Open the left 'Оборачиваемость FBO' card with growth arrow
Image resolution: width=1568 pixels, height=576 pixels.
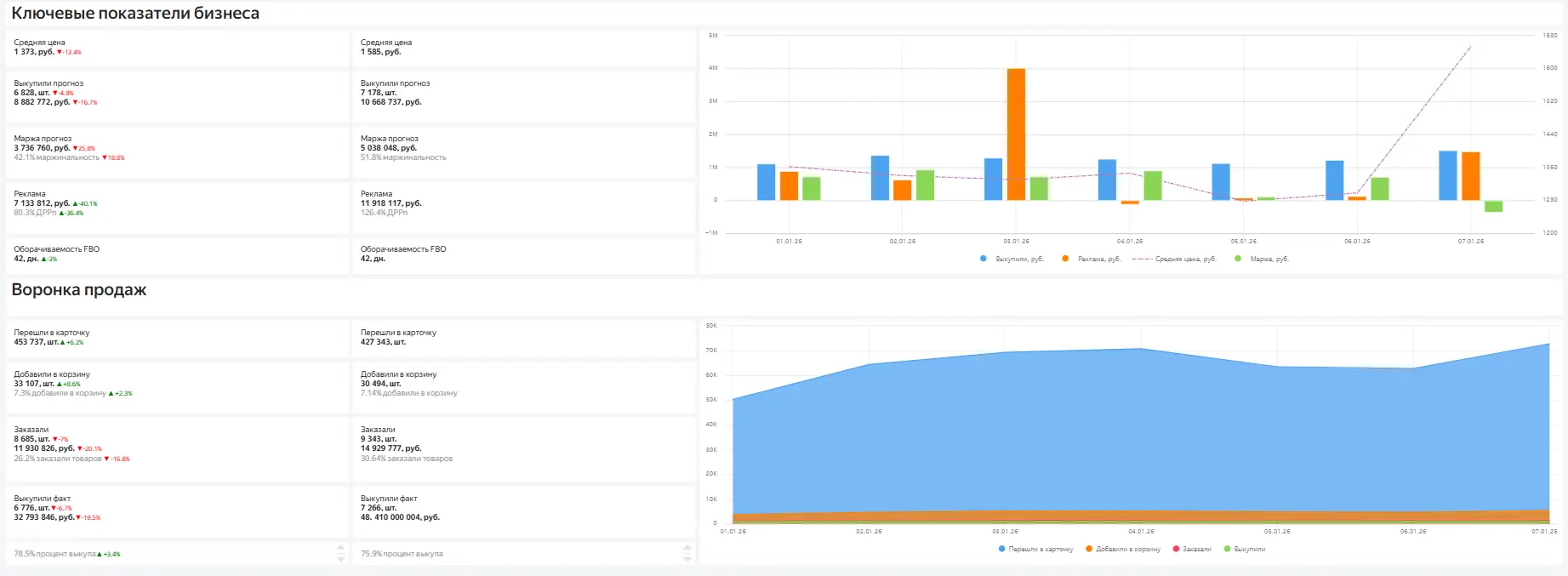177,254
